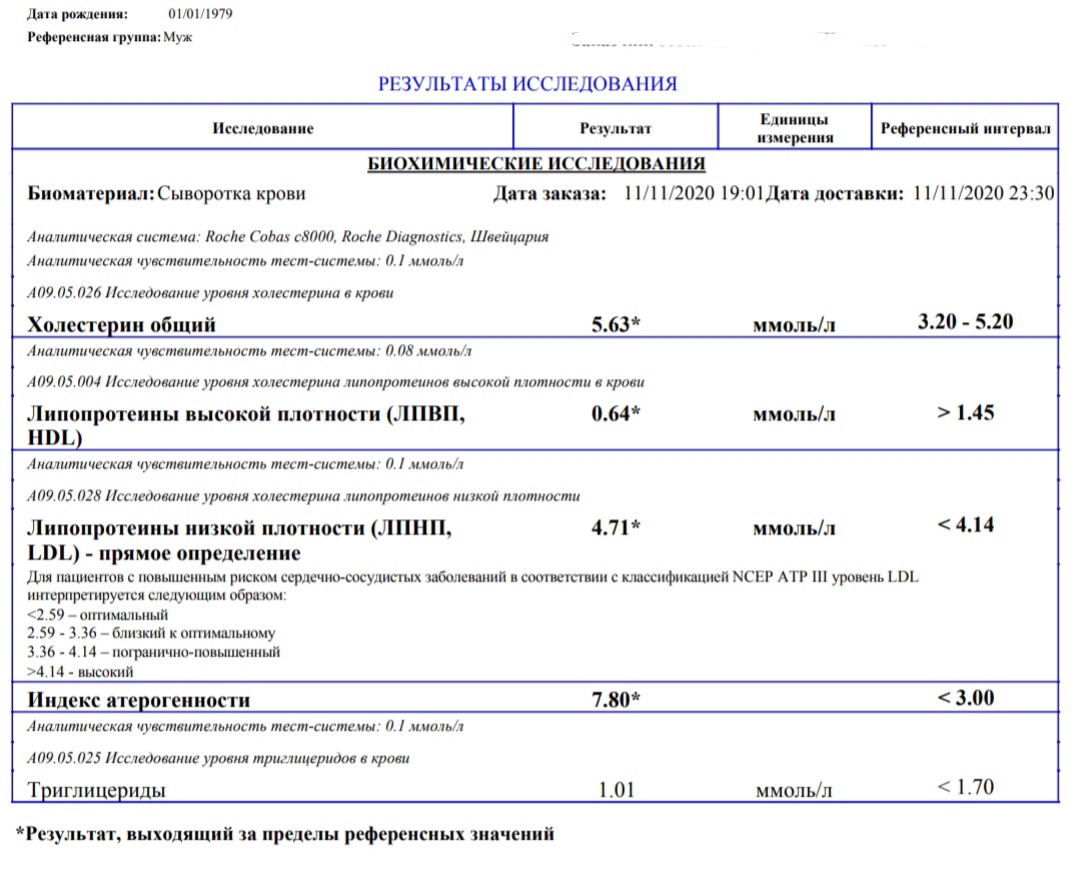Select the total cholesterol result 5.63*
The height and width of the screenshot is (871, 1080).
pos(615,324)
